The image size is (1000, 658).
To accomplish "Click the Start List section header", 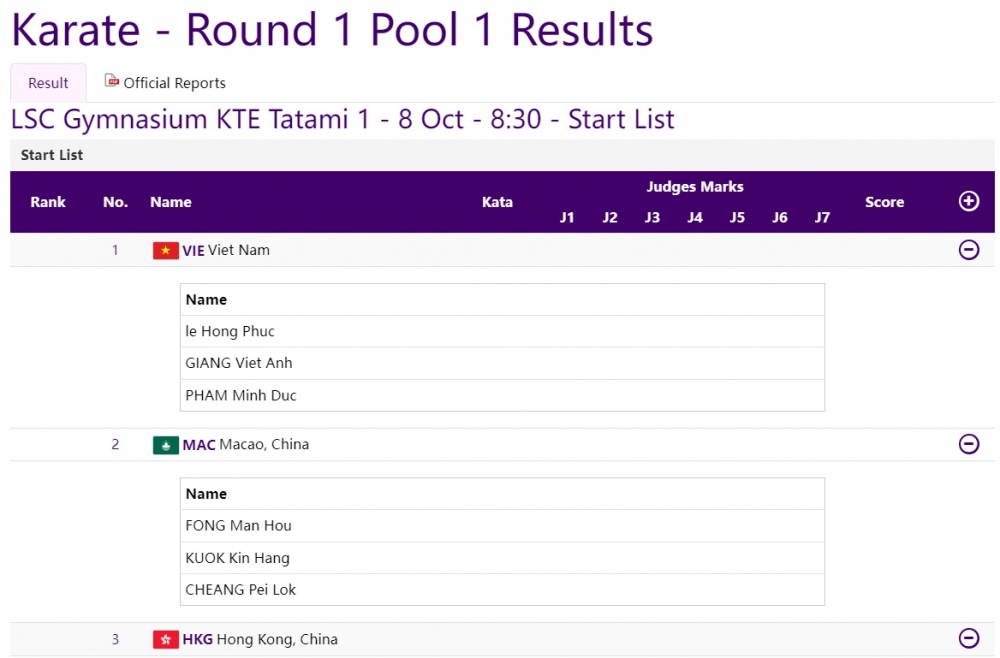I will [x=52, y=155].
